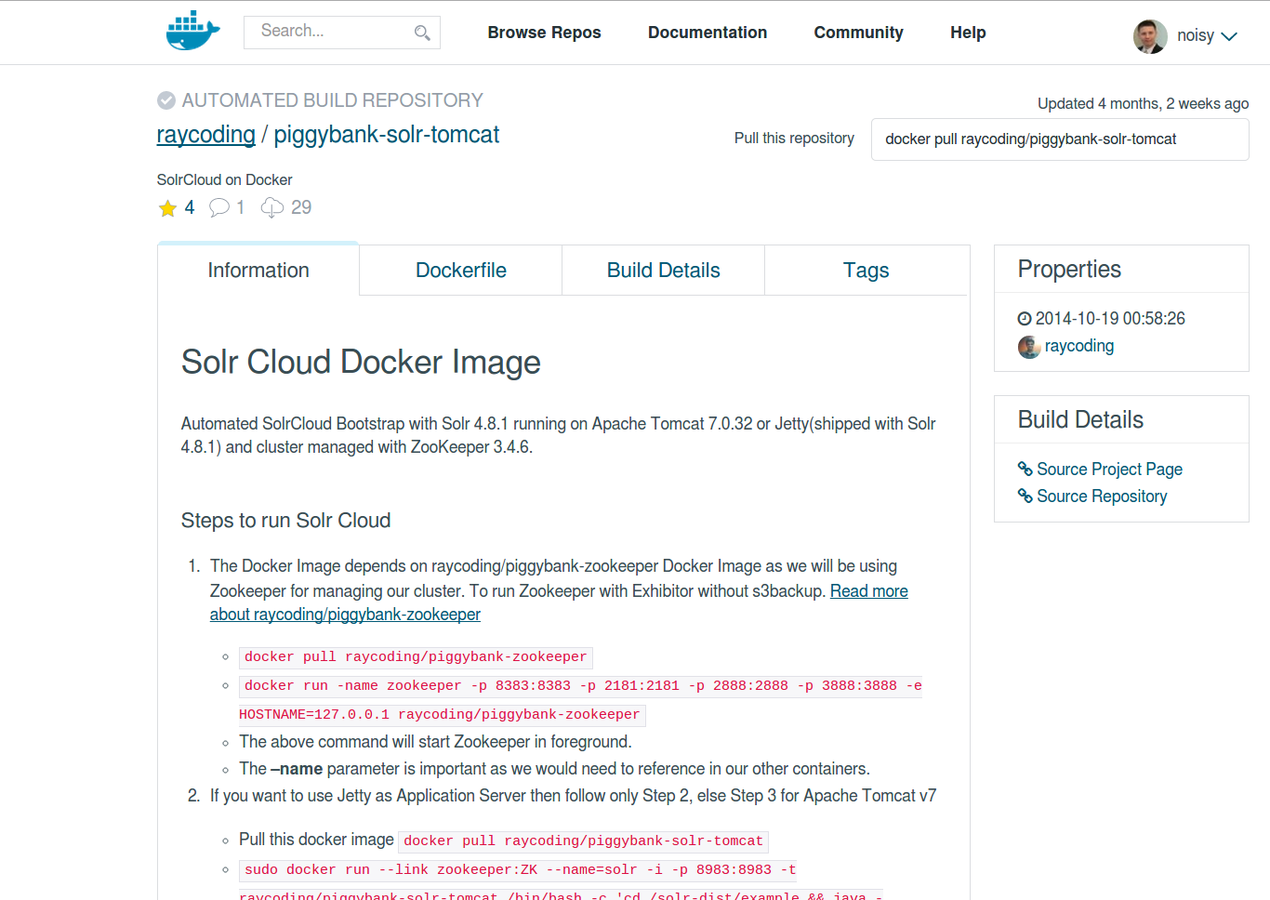Click the search magnifier icon

[x=422, y=33]
